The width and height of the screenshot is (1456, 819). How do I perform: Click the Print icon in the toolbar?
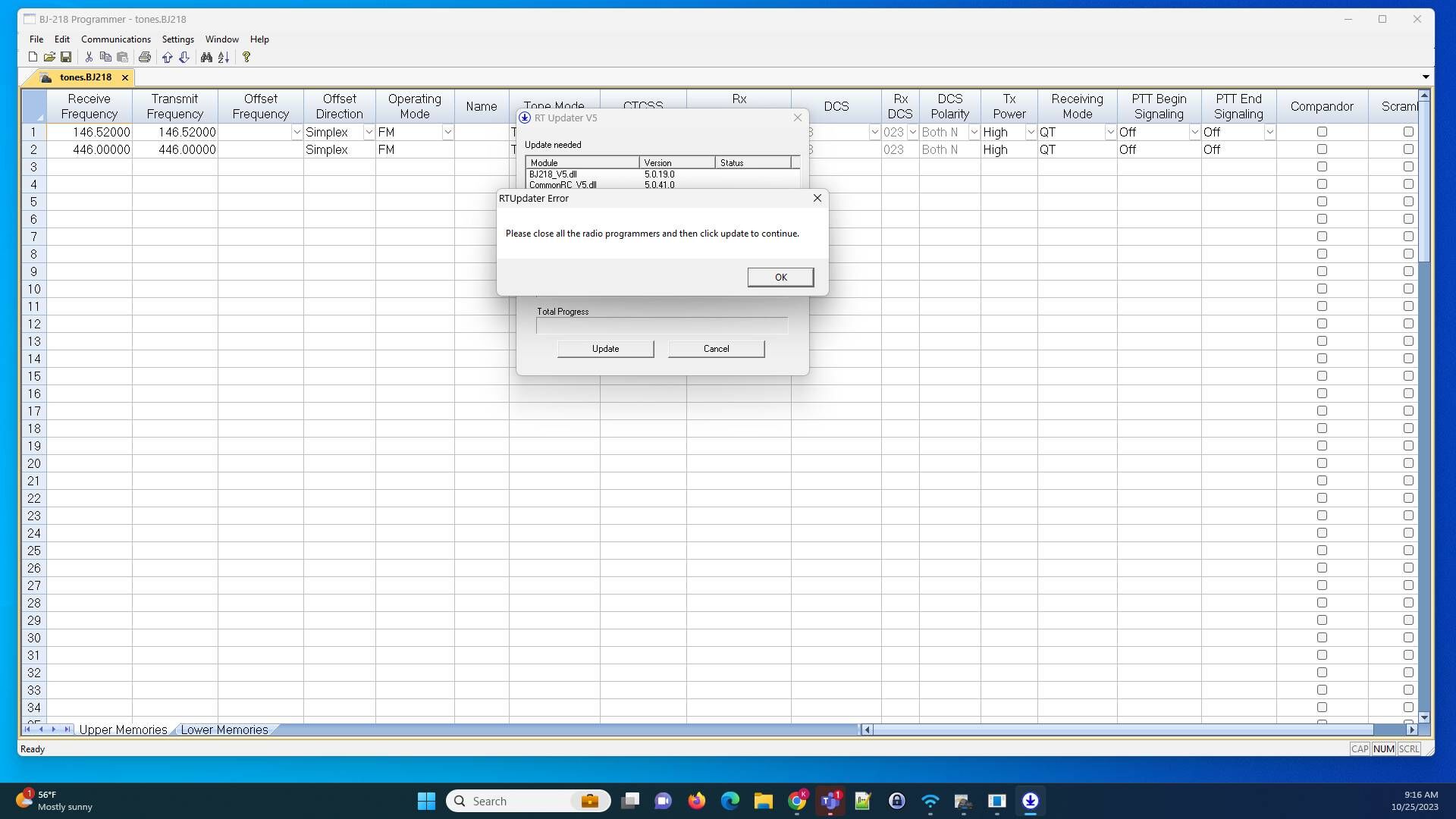tap(145, 57)
